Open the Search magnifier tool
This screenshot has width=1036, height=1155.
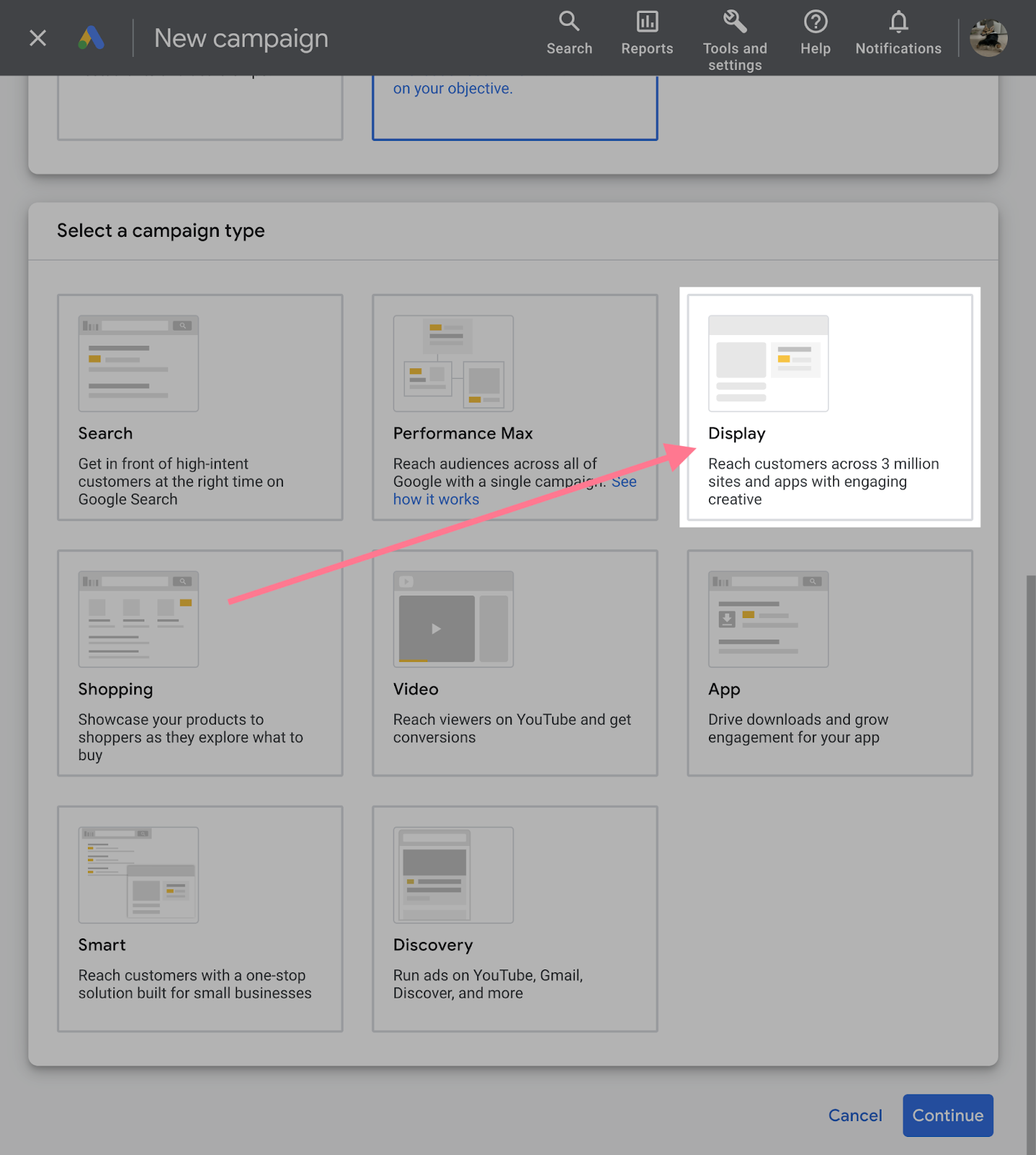click(x=569, y=33)
